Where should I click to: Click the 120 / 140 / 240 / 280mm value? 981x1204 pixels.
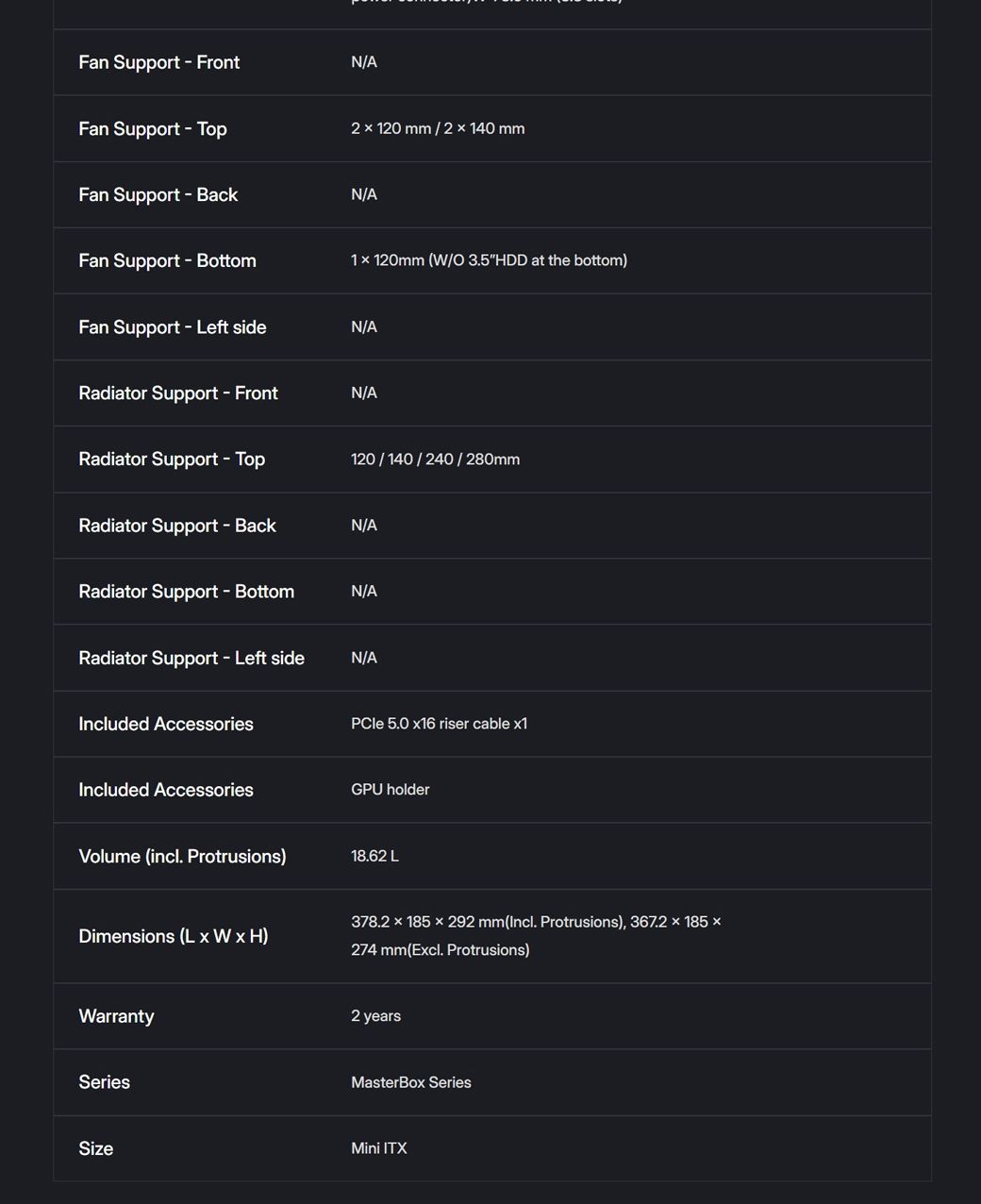point(435,460)
